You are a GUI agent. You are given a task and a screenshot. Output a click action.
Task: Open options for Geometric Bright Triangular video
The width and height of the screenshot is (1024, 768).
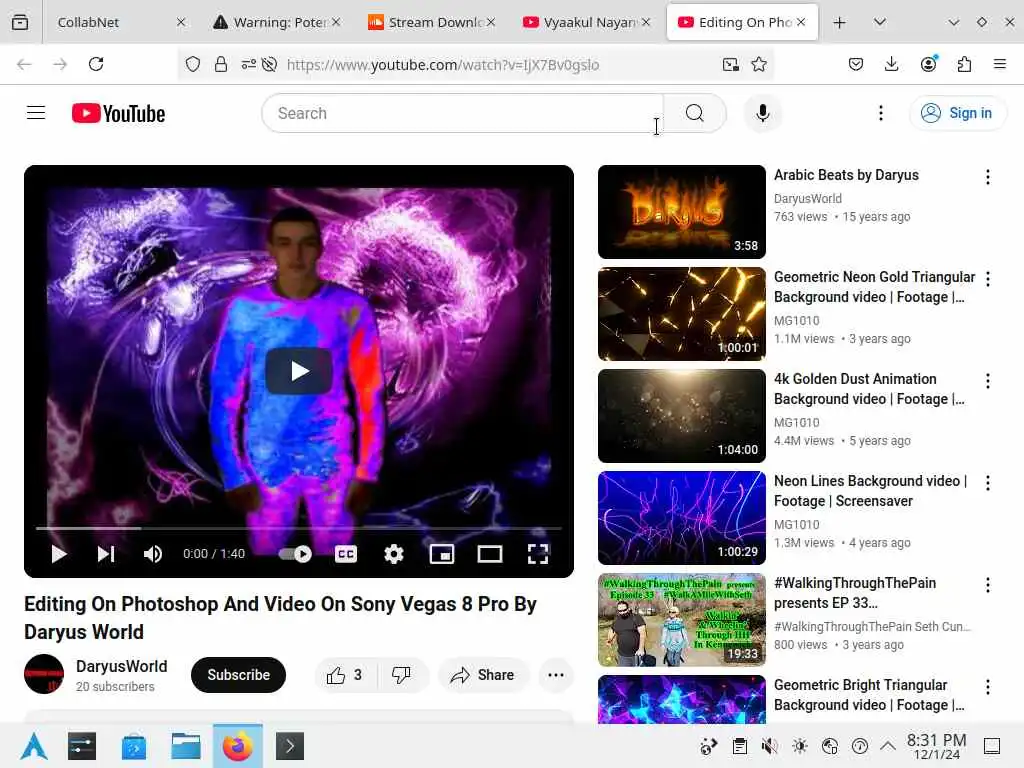tap(987, 686)
